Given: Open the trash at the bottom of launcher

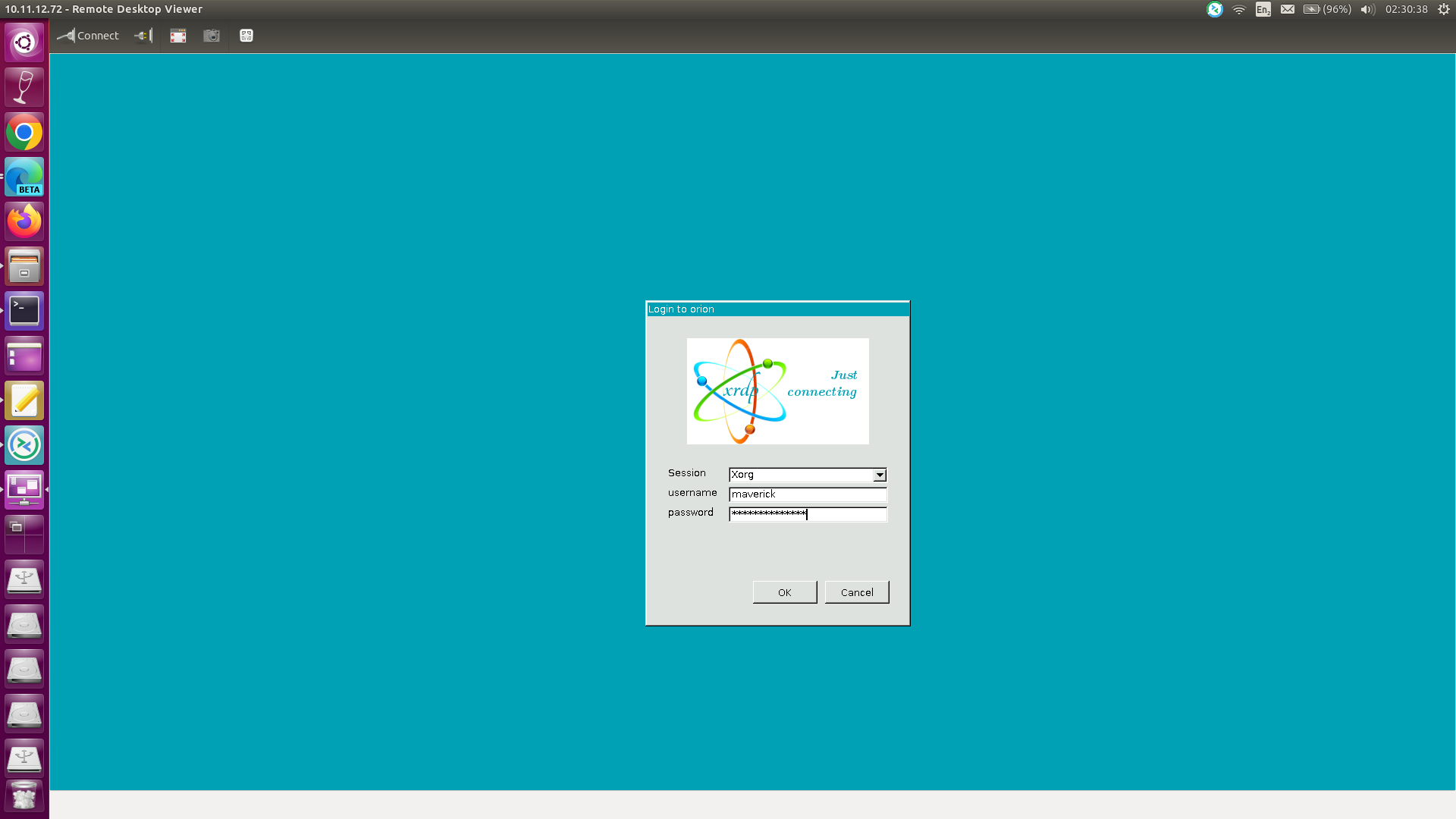Looking at the screenshot, I should pyautogui.click(x=24, y=795).
